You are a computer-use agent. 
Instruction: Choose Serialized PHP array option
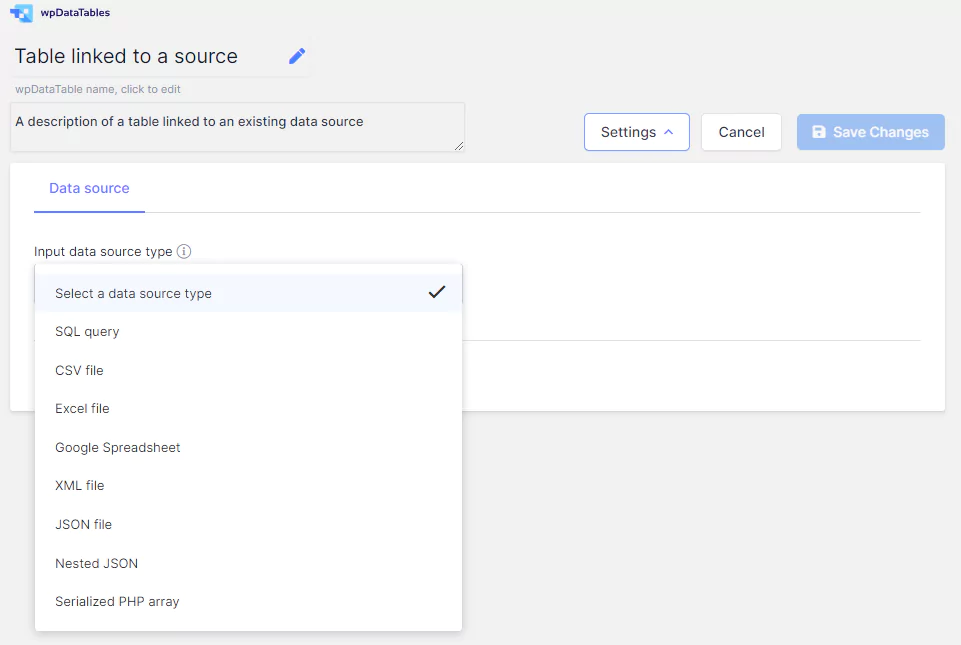click(248, 601)
